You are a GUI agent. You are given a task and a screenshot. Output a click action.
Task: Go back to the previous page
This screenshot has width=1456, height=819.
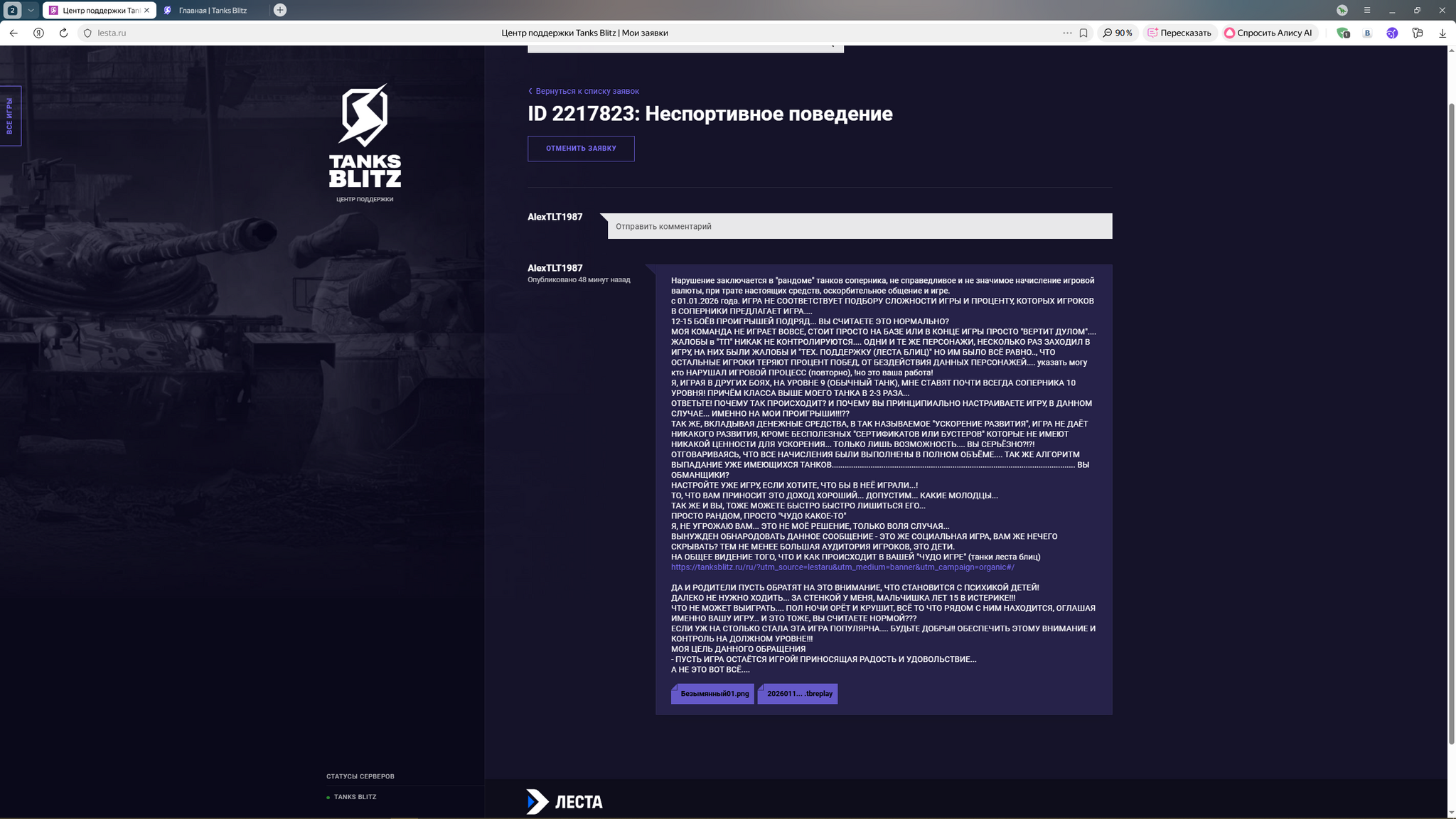(14, 33)
